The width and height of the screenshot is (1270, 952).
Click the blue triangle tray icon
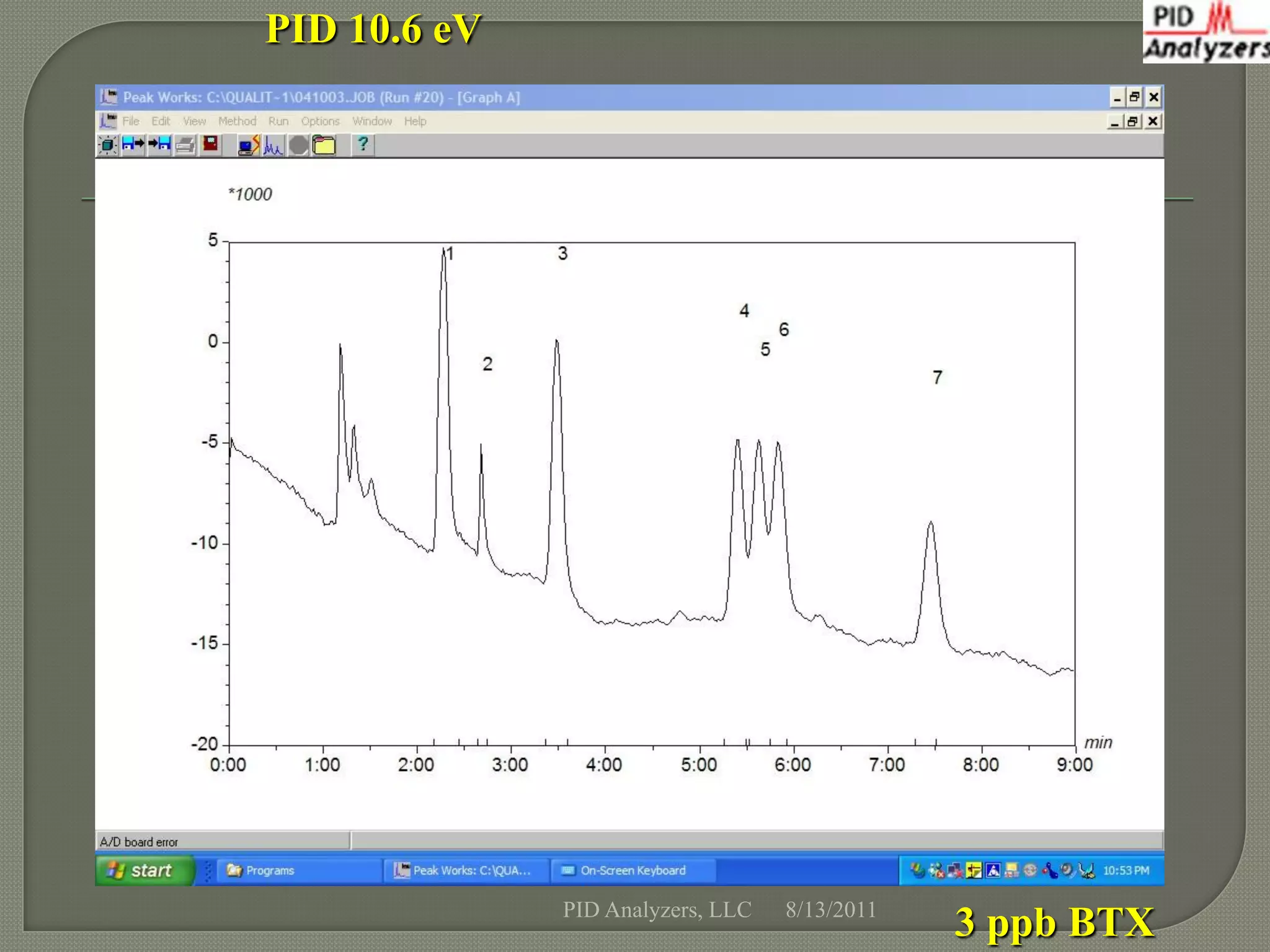[x=993, y=871]
